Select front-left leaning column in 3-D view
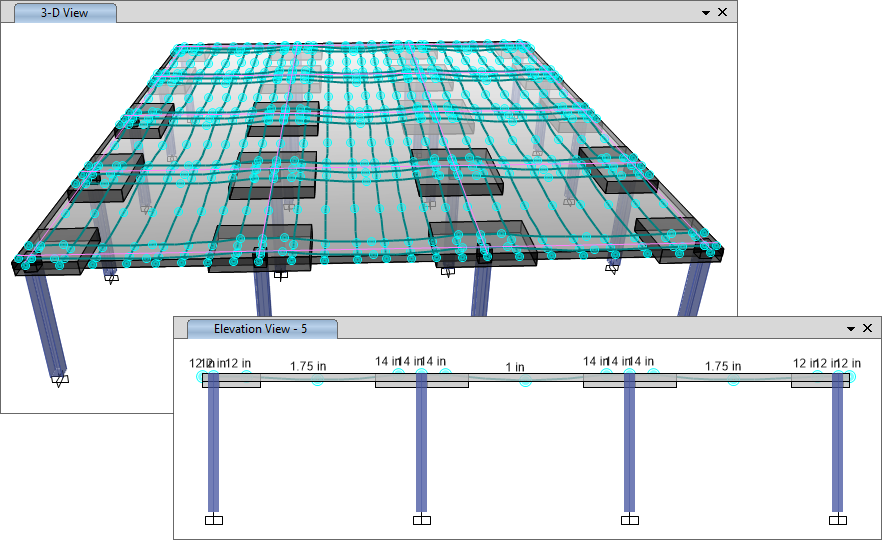 [x=45, y=320]
